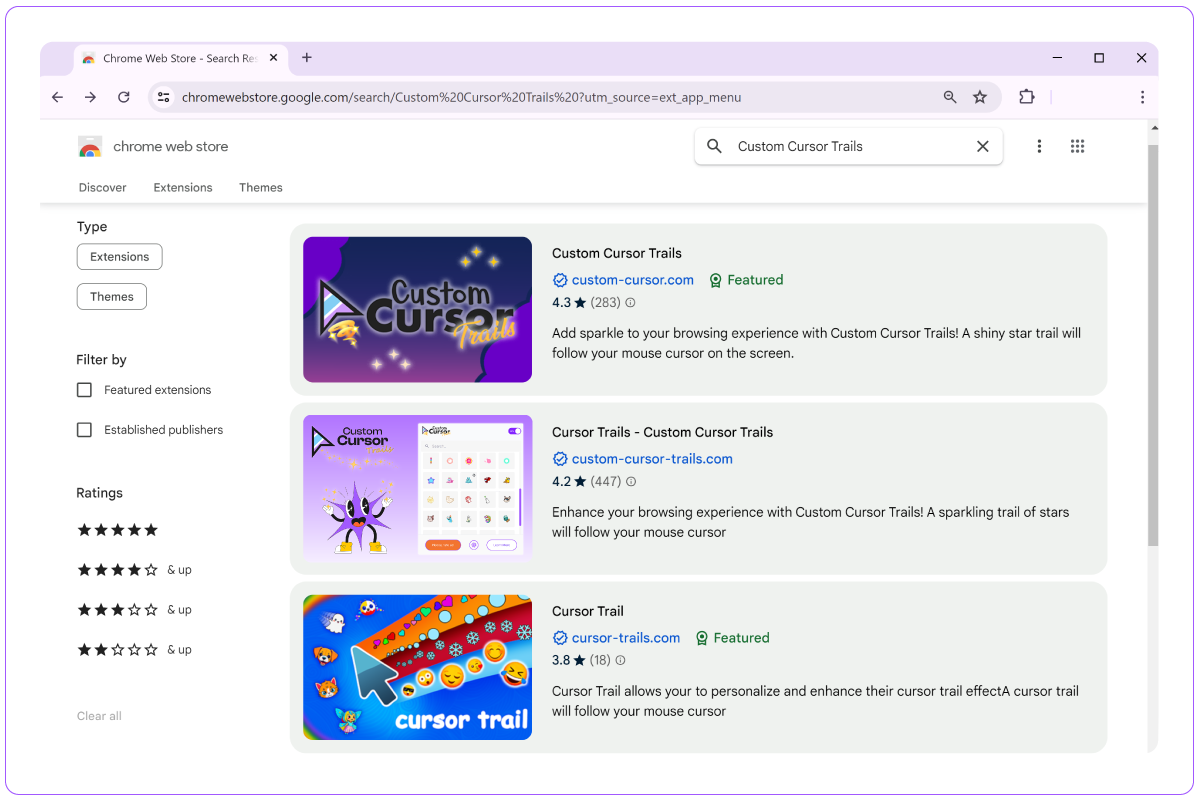Open site information icon in address bar
1200x800 pixels.
pyautogui.click(x=164, y=97)
